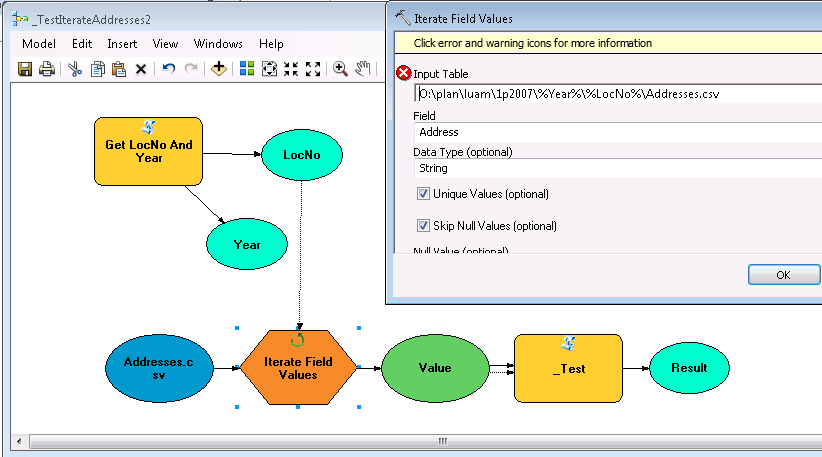Viewport: 822px width, 457px height.
Task: Toggle the Skip Null Values checkbox
Action: (423, 226)
